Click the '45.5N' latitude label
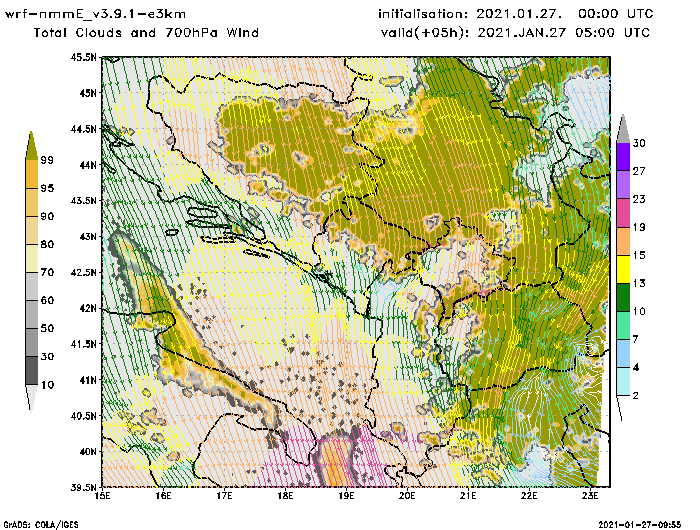Image resolution: width=700 pixels, height=530 pixels. pos(83,57)
